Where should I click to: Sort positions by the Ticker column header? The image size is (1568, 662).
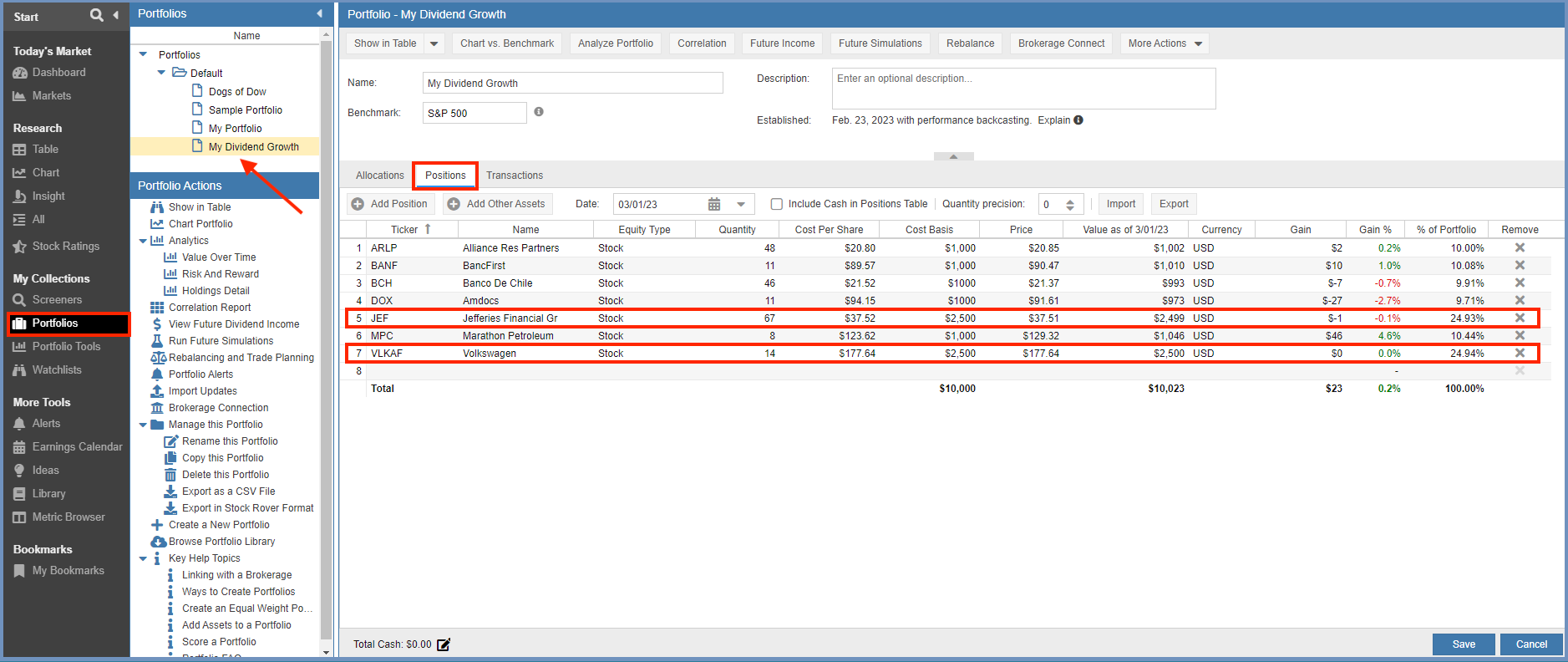411,229
